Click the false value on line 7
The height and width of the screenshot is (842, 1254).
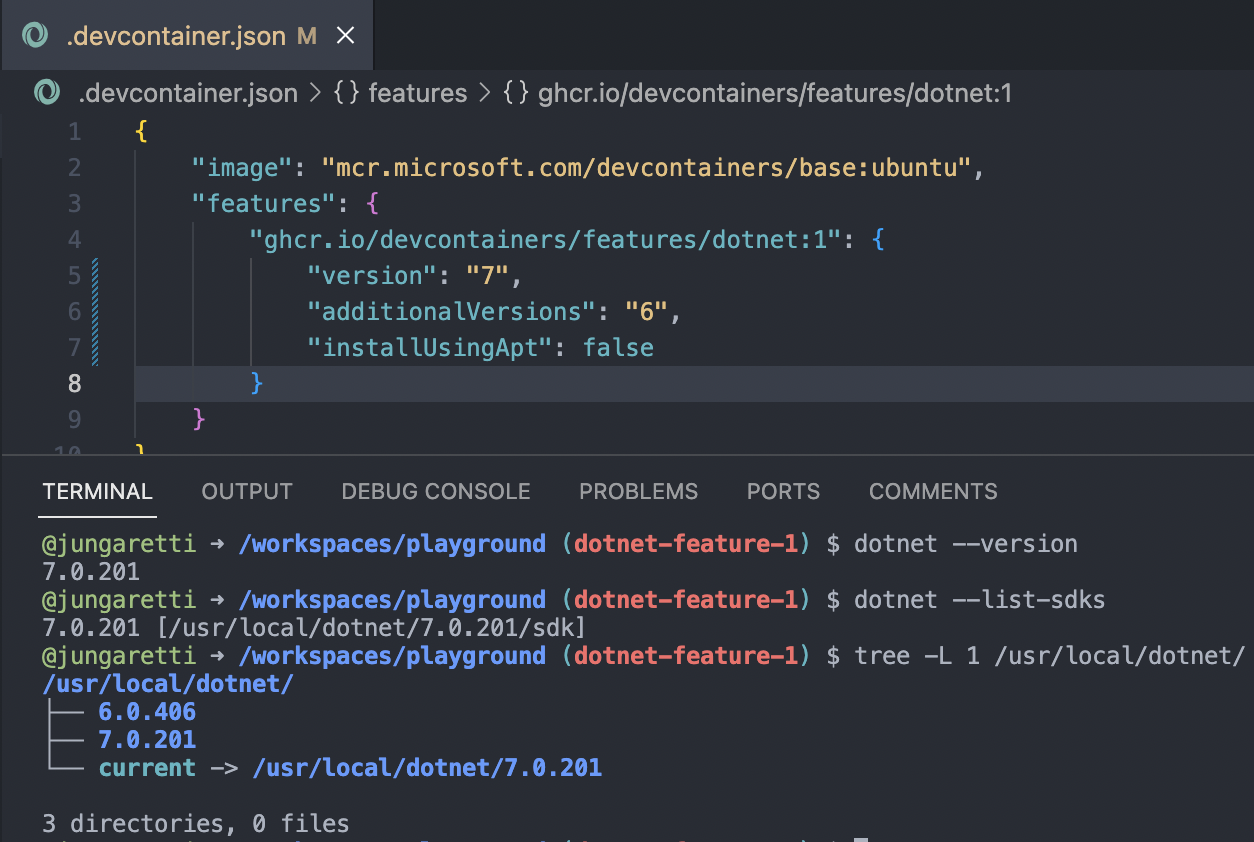point(618,347)
